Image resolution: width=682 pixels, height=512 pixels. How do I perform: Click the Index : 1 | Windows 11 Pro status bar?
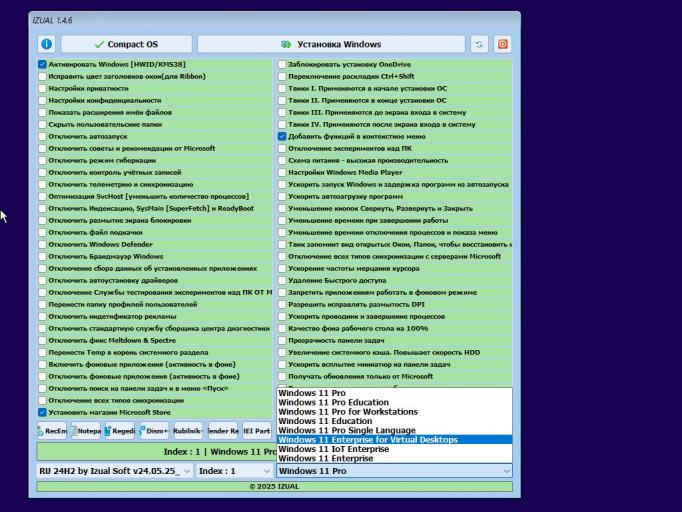[157, 452]
